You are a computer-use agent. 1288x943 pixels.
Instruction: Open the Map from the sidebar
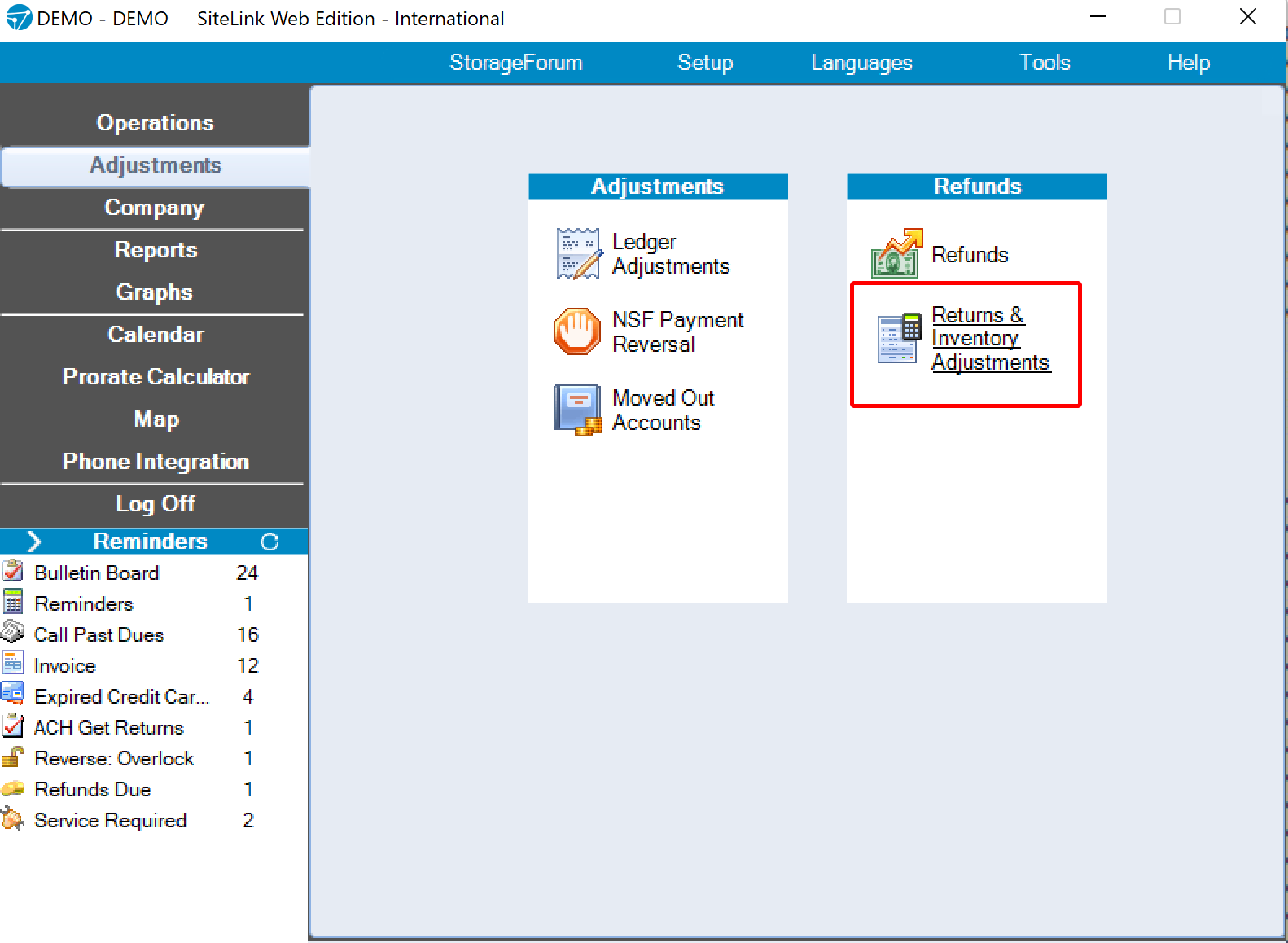(x=155, y=419)
